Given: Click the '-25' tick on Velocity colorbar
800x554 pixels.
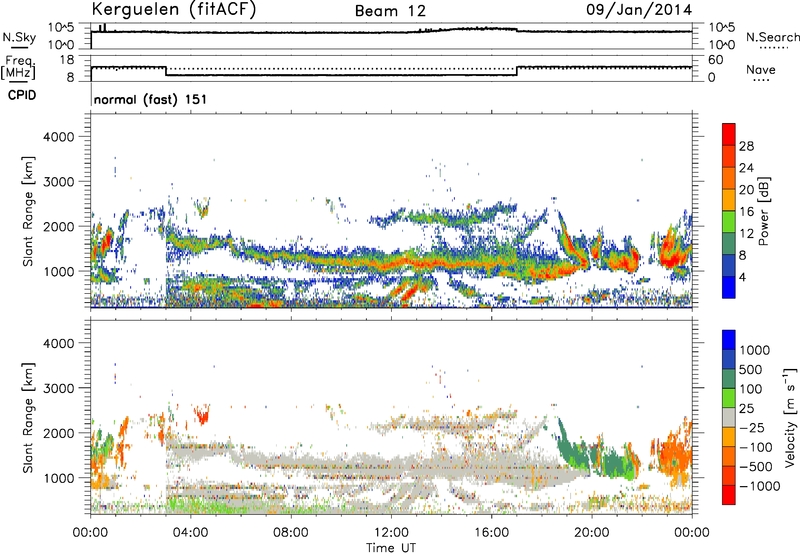Looking at the screenshot, I should pyautogui.click(x=752, y=428).
